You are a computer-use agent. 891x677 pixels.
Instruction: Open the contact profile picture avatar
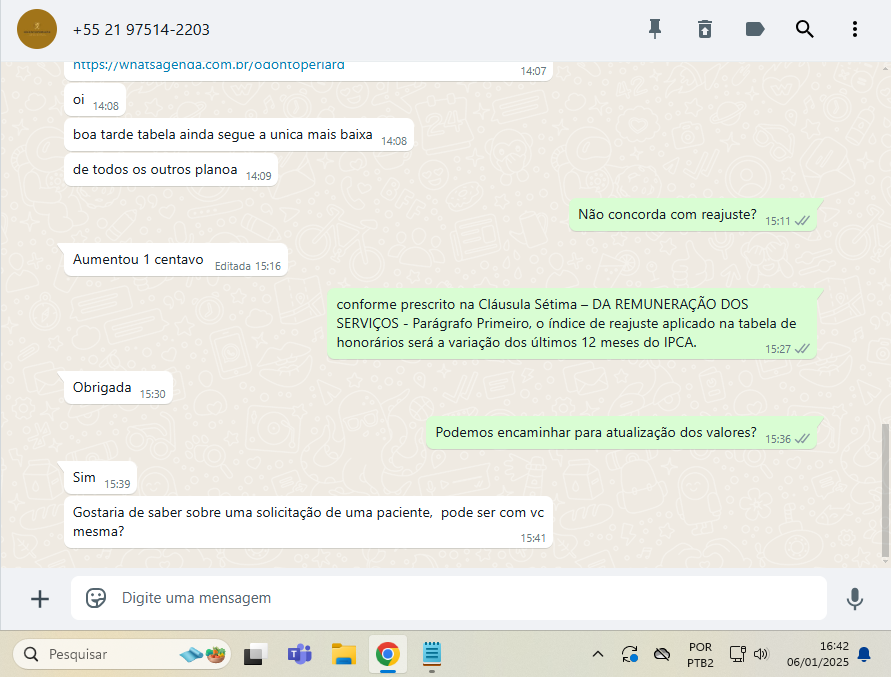37,29
